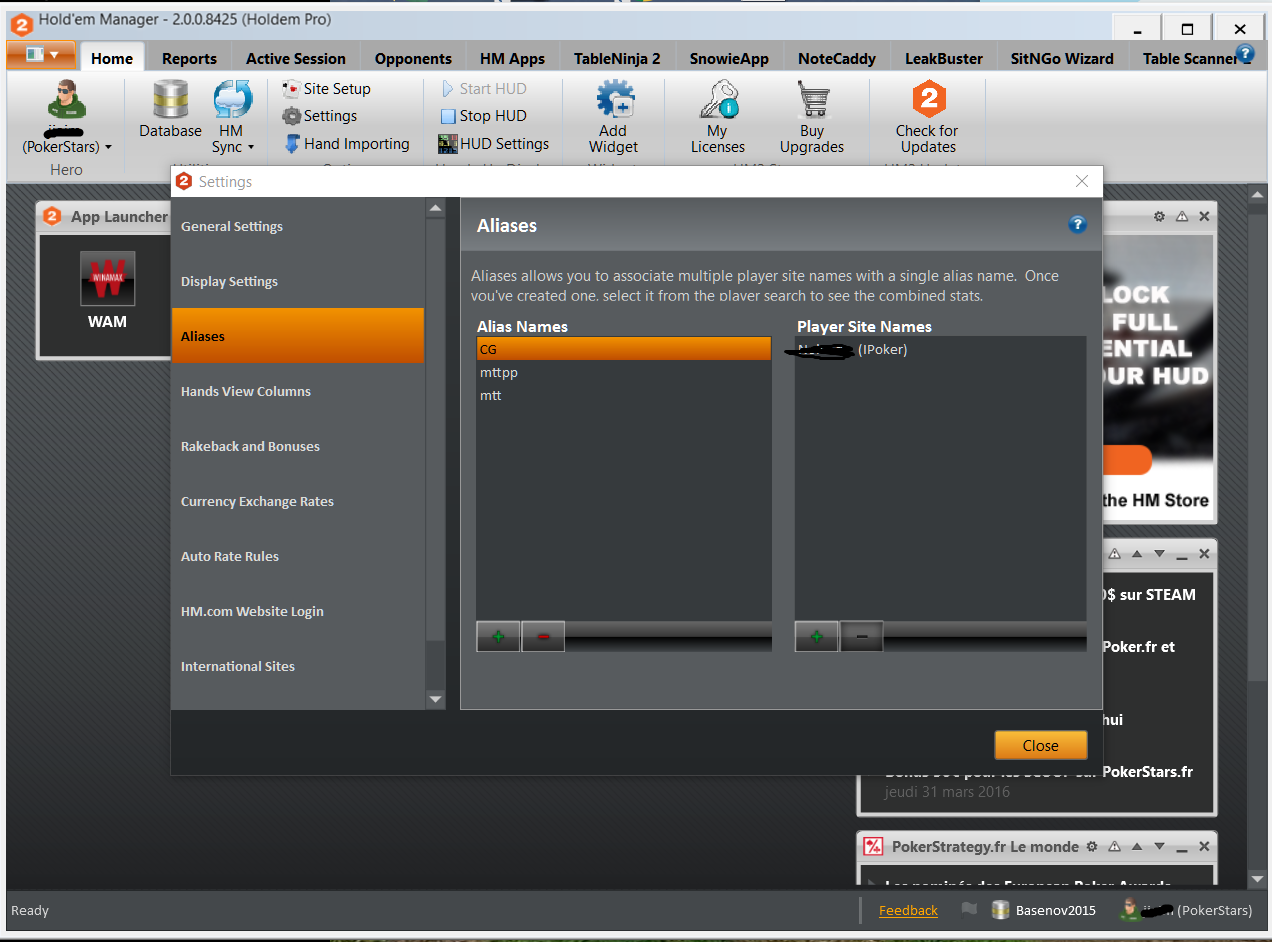Select Currency Exchange Rates
Image resolution: width=1272 pixels, height=942 pixels.
298,501
